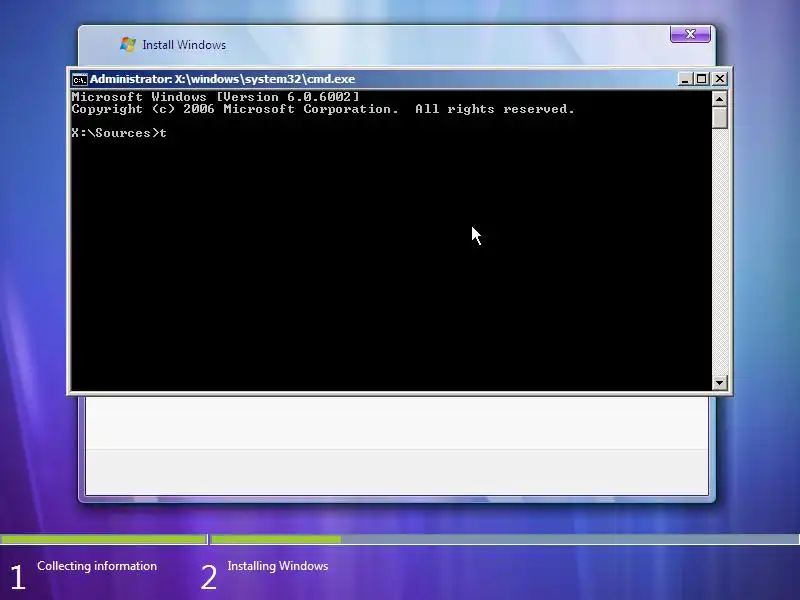
Task: Click the Installing Windows step label
Action: pyautogui.click(x=278, y=566)
